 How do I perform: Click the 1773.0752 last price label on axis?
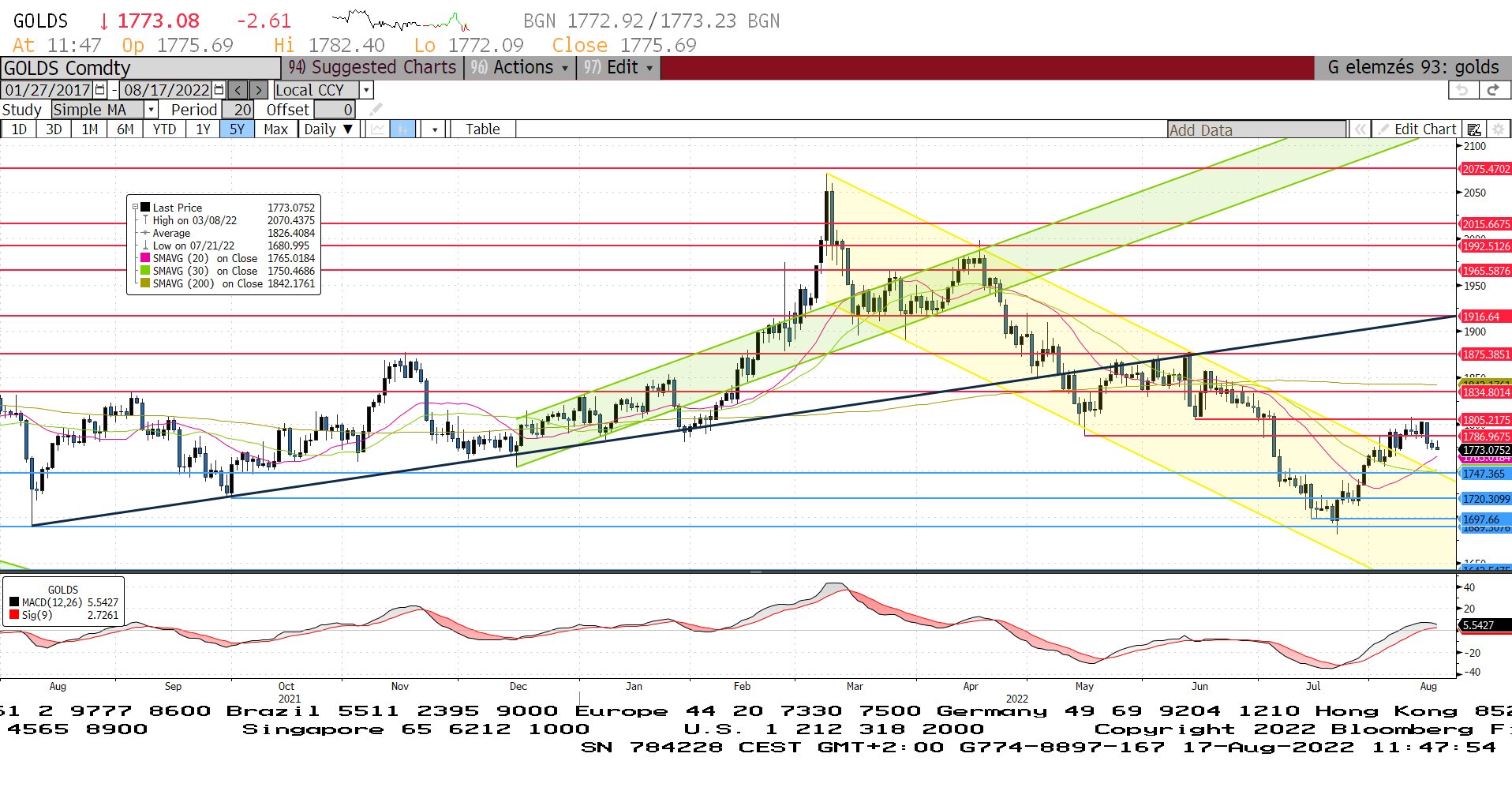(1485, 450)
